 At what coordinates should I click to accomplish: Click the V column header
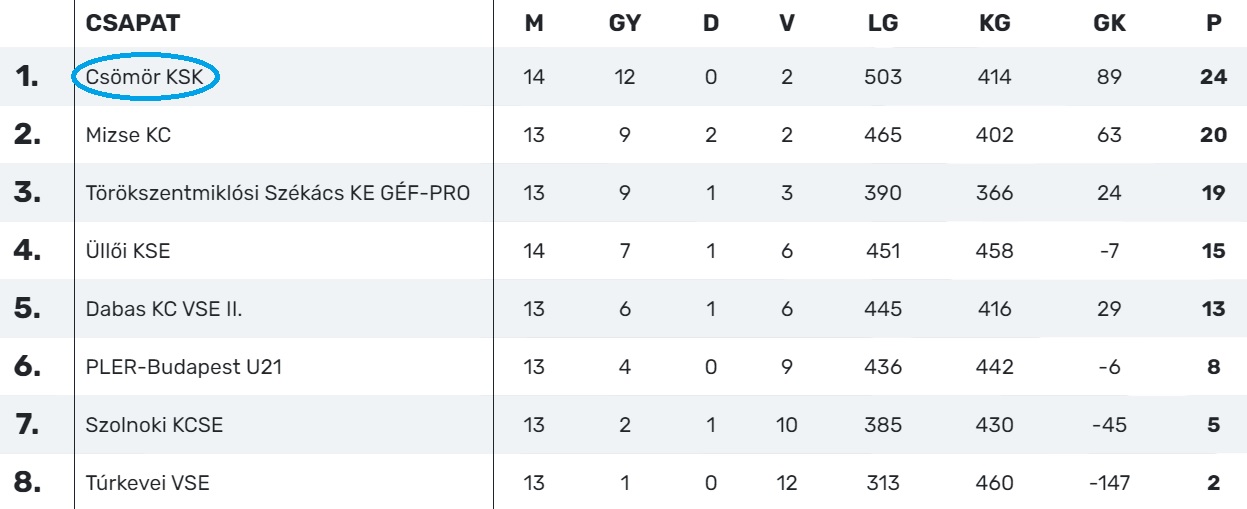[786, 23]
